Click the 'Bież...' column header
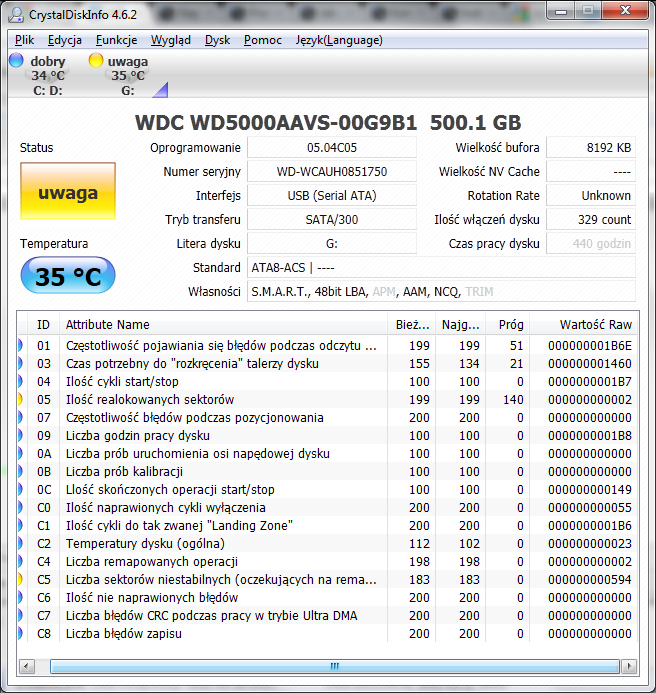 pos(412,325)
